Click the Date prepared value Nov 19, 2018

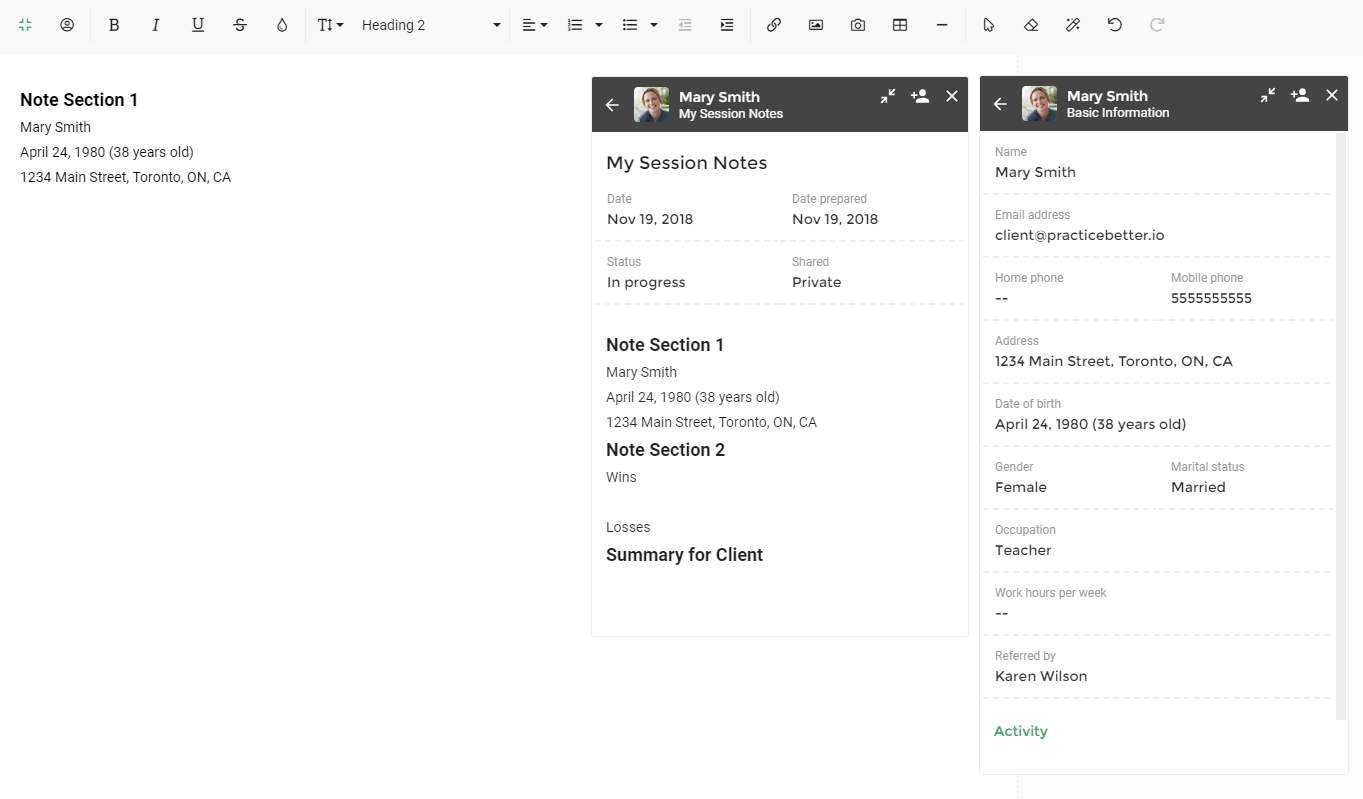click(x=835, y=219)
